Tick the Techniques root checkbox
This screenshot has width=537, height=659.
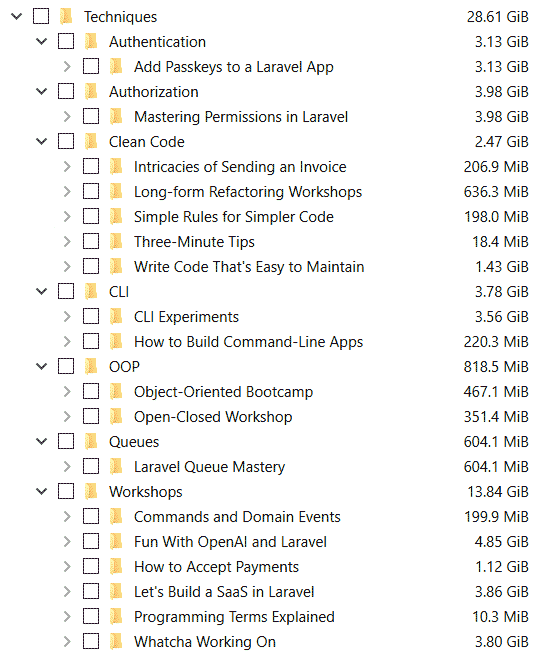(41, 16)
